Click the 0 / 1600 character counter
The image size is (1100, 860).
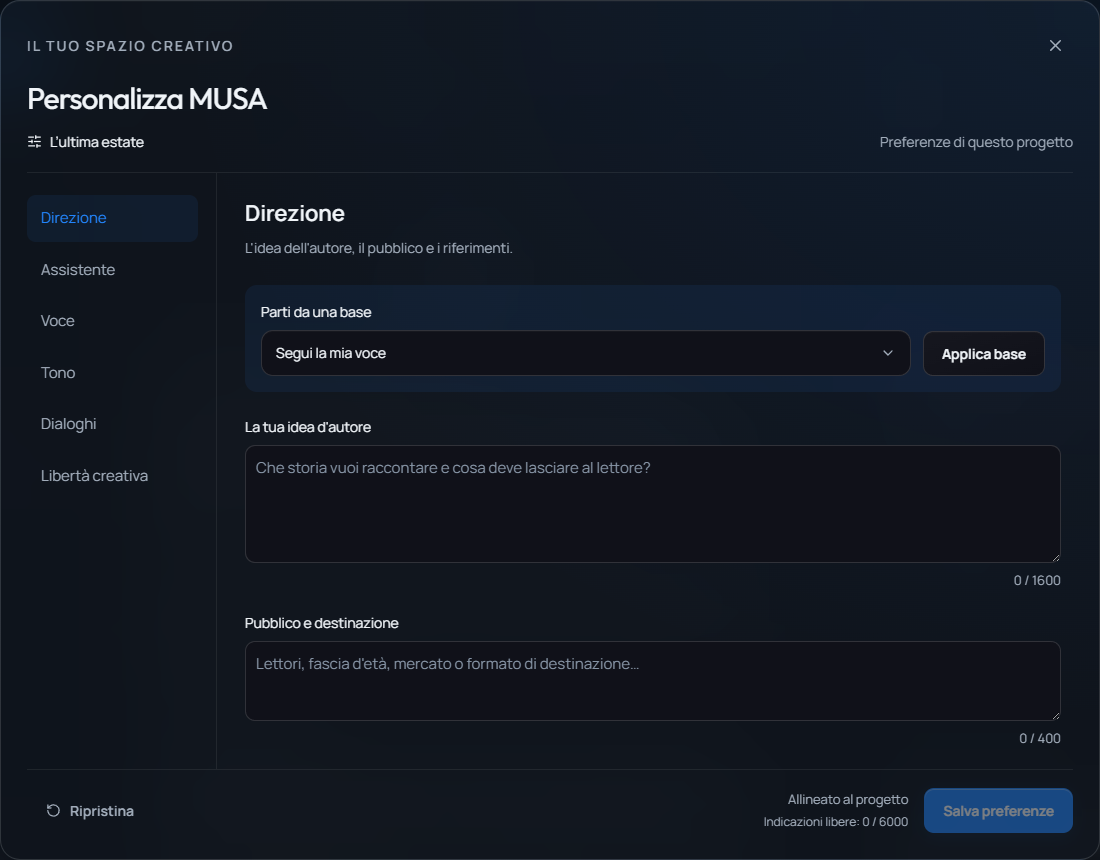(1036, 580)
